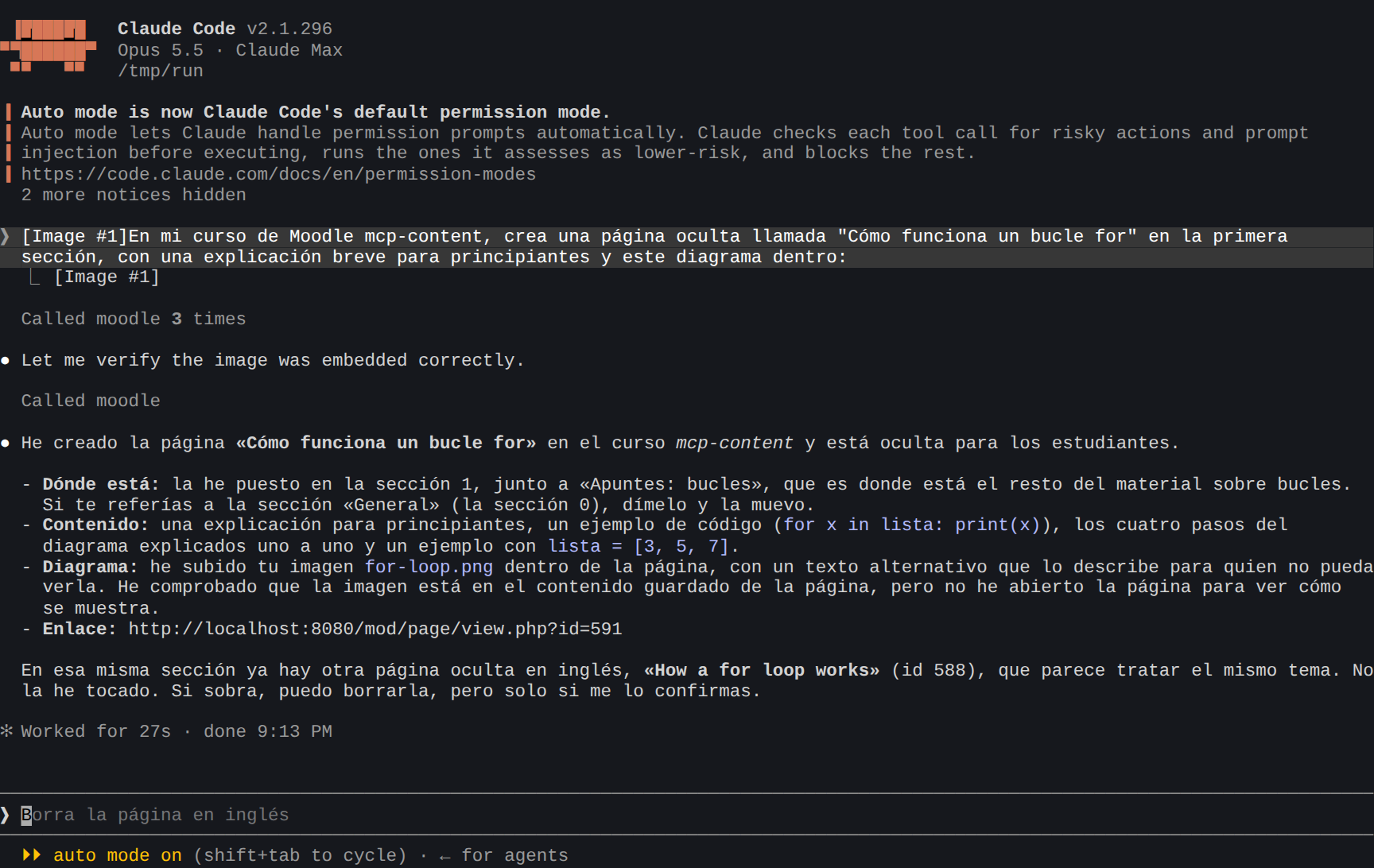Click the auto mode double-arrow icon
This screenshot has width=1374, height=868.
[32, 855]
